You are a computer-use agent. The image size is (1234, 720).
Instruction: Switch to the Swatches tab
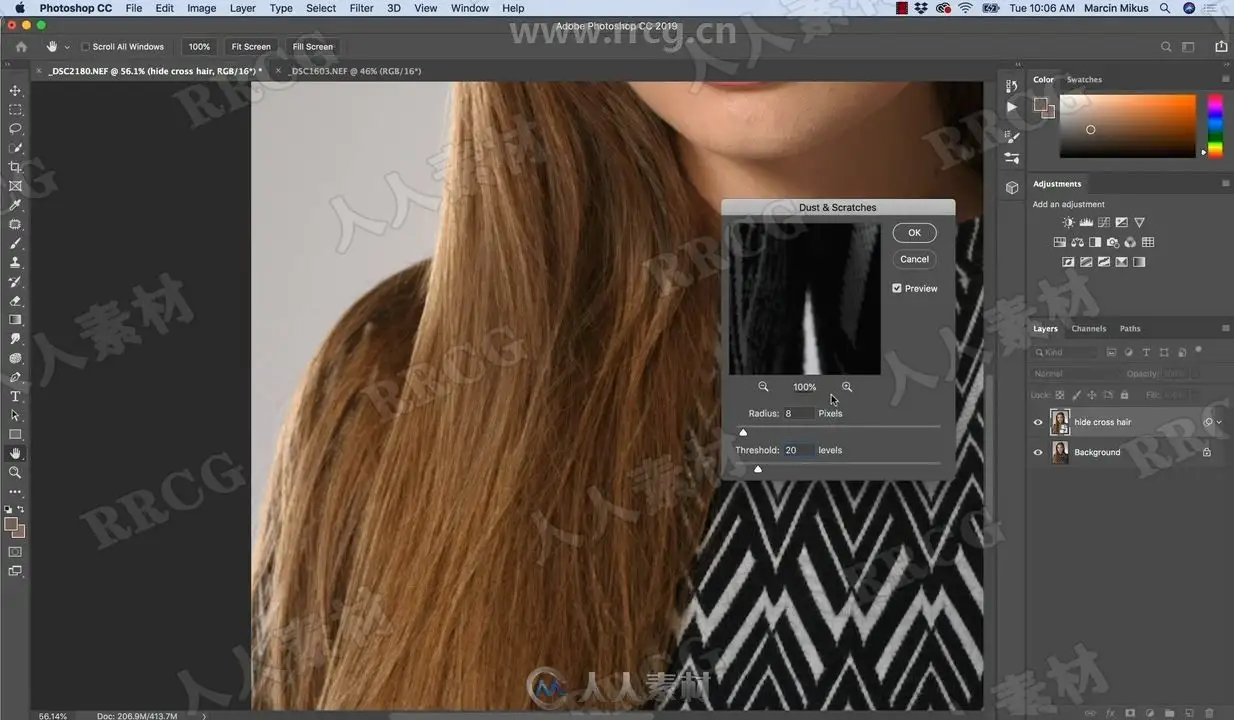(x=1084, y=80)
